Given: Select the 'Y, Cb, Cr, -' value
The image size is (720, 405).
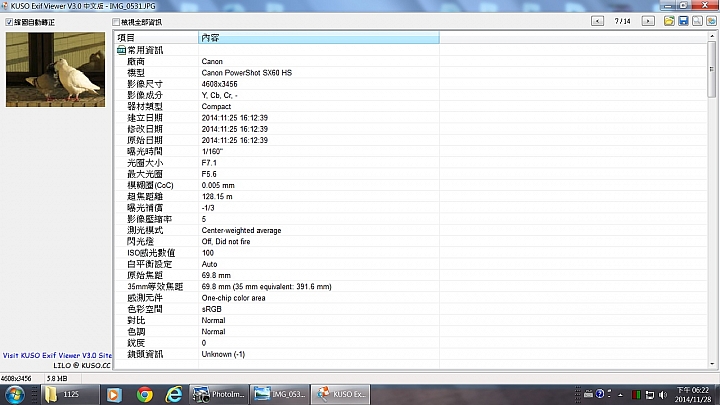Looking at the screenshot, I should [x=219, y=95].
